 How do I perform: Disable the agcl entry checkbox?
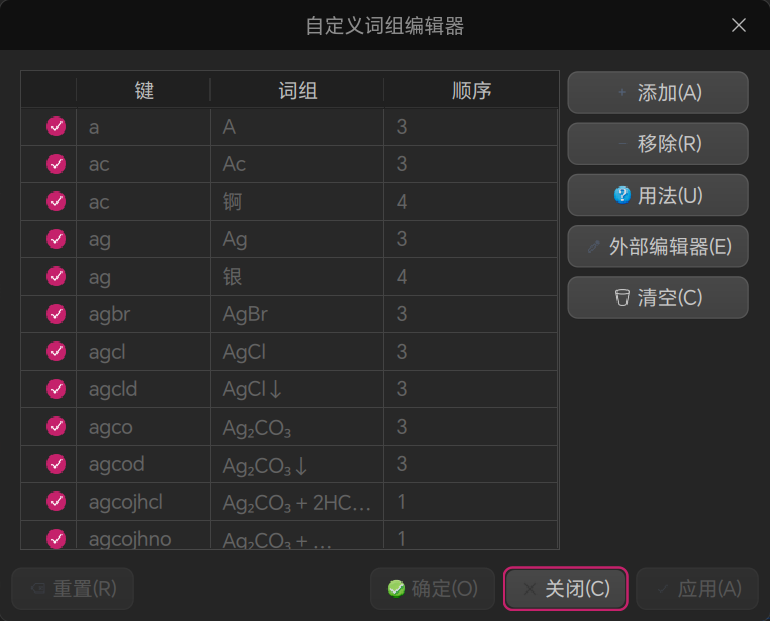click(x=56, y=351)
